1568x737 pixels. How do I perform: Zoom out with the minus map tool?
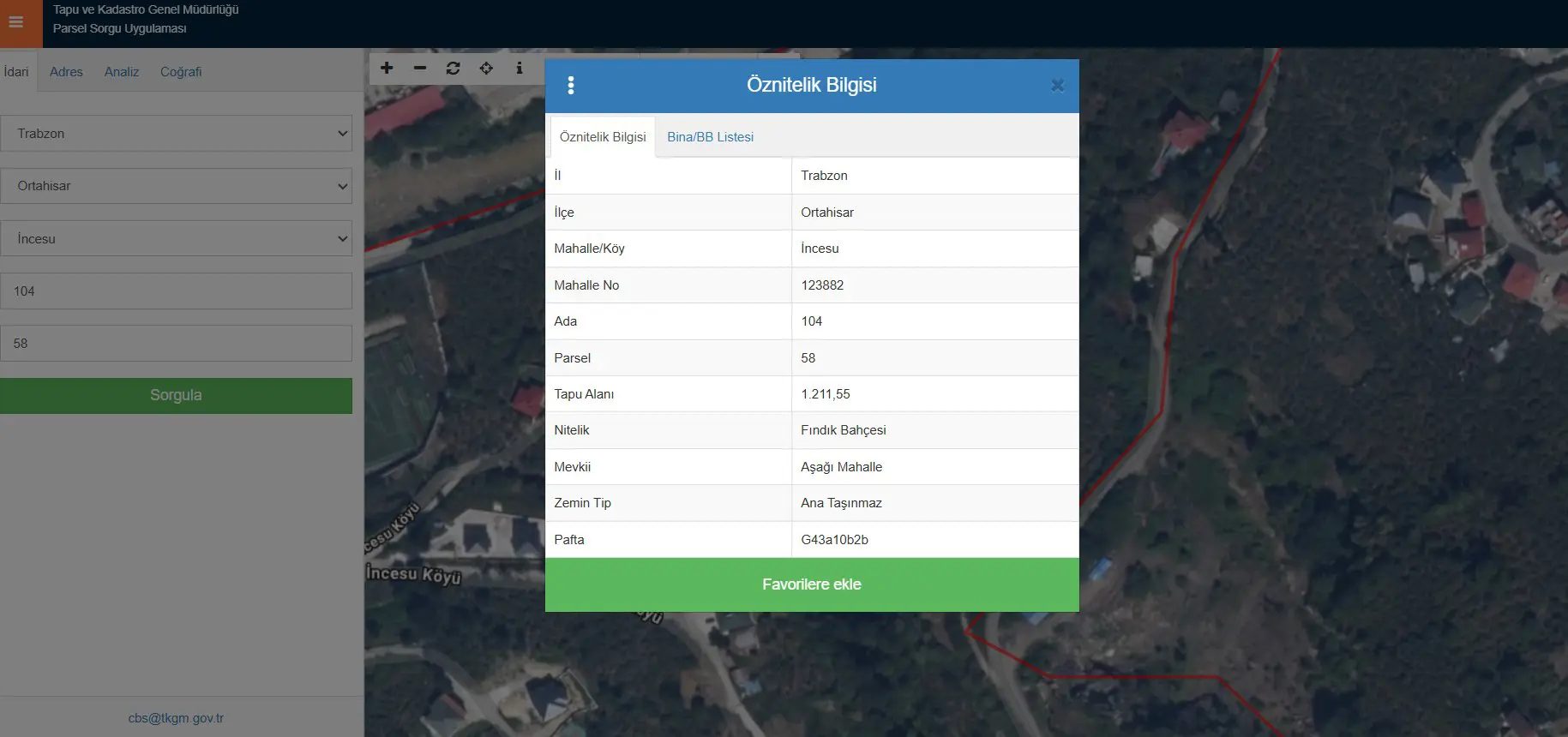click(x=420, y=68)
